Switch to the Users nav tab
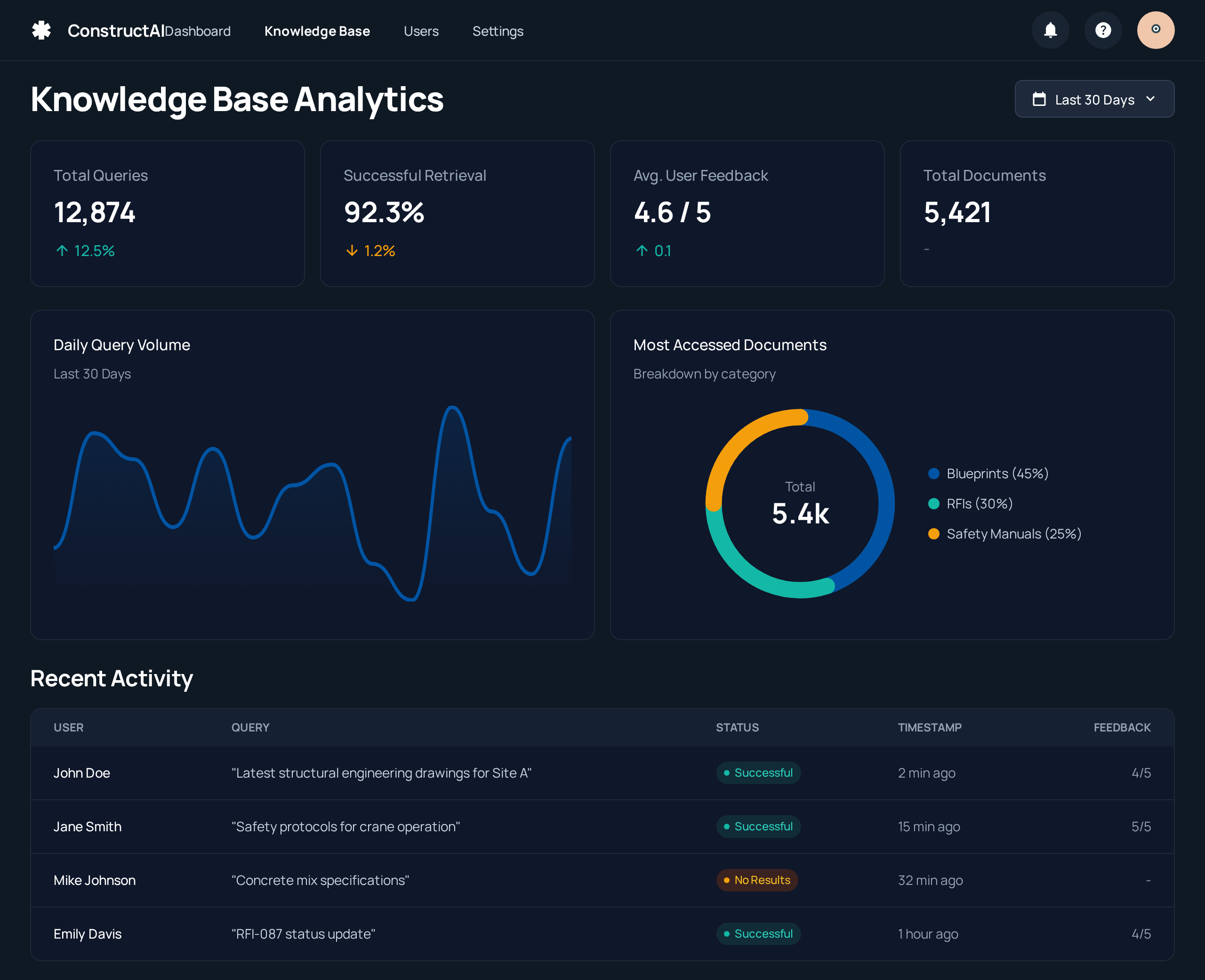The image size is (1205, 980). (421, 32)
